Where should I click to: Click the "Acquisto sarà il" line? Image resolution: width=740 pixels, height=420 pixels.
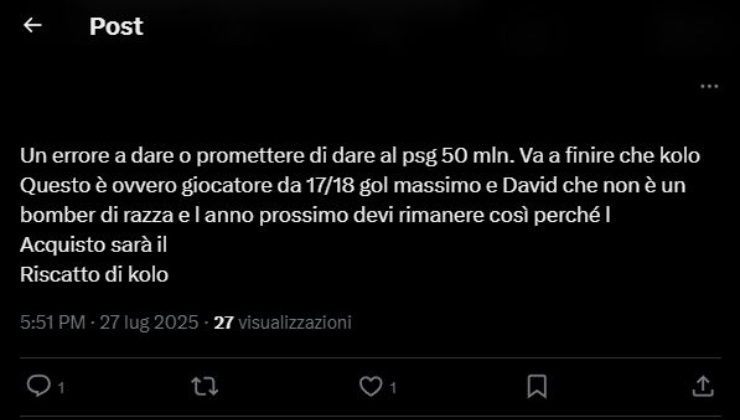coord(93,245)
